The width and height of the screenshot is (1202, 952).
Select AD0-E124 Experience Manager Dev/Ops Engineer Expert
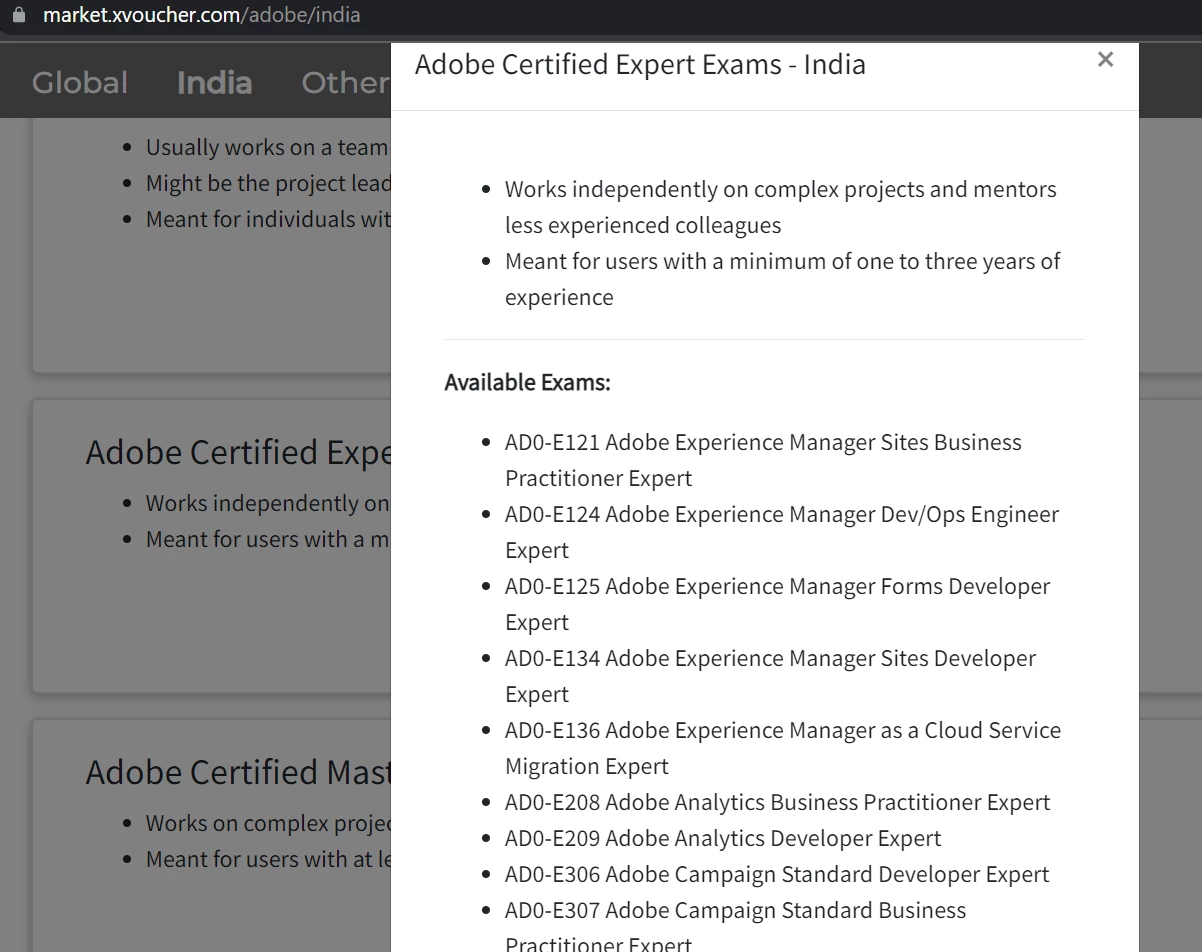click(x=782, y=532)
